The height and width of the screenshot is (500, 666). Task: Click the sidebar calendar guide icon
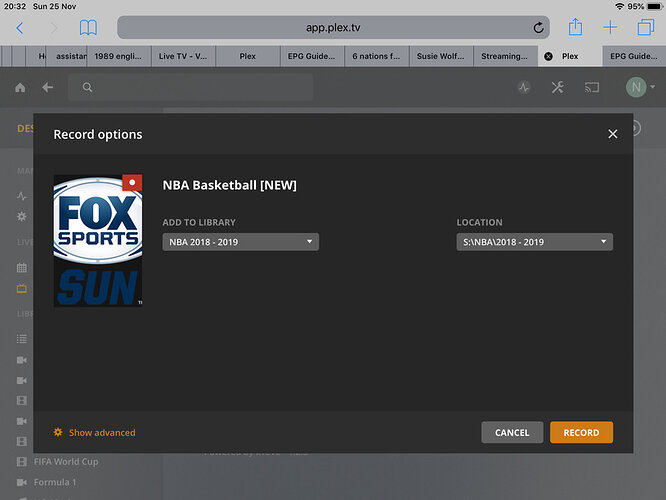[x=22, y=268]
